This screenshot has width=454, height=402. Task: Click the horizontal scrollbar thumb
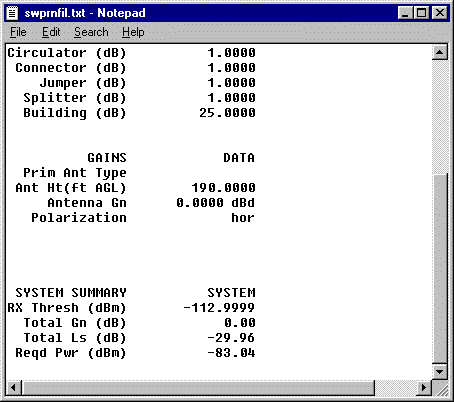pos(198,388)
